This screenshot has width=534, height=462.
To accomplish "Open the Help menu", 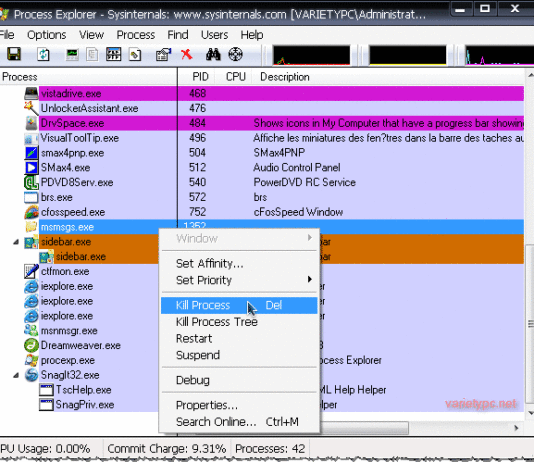I will 252,35.
